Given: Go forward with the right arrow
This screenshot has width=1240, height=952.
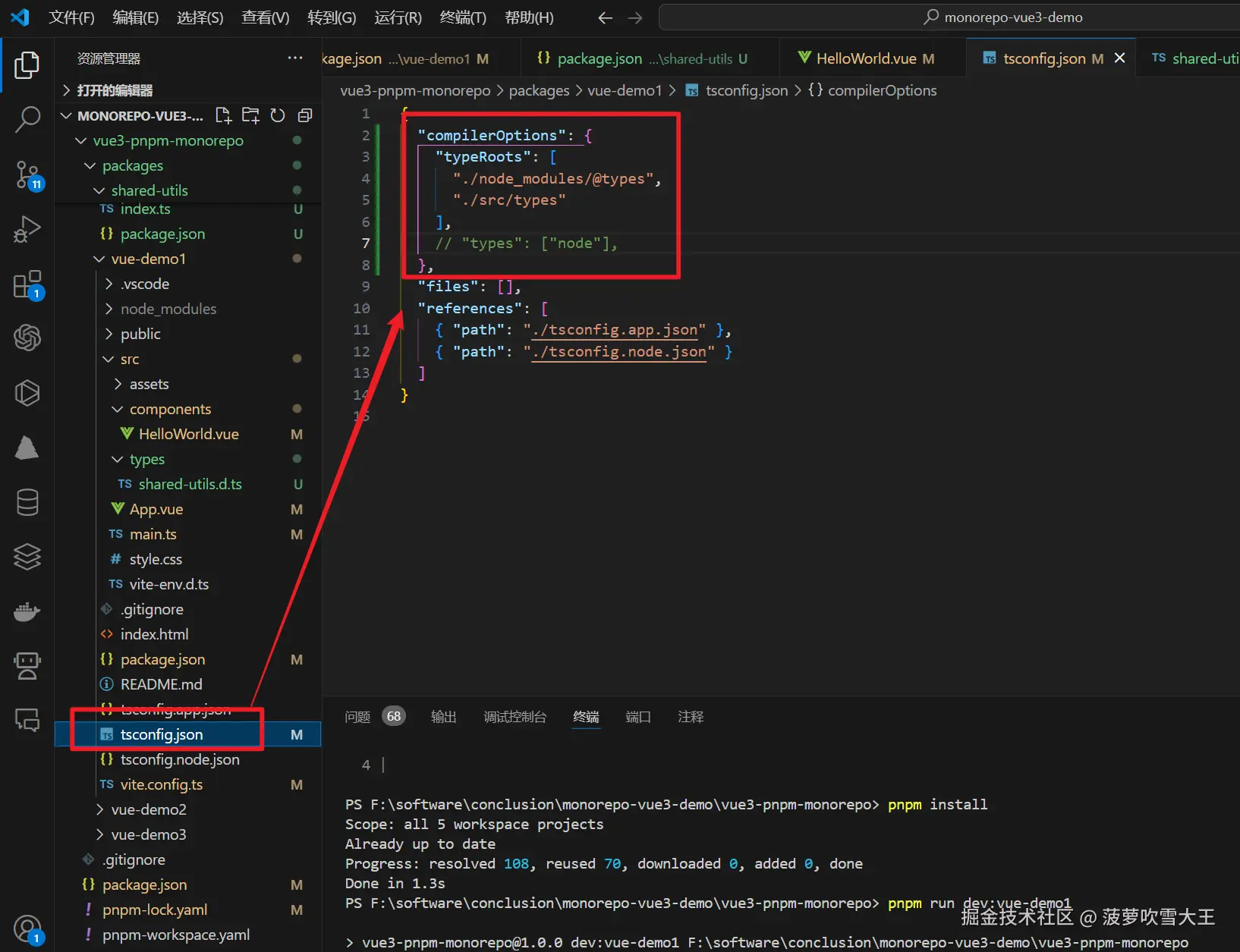Looking at the screenshot, I should tap(635, 17).
